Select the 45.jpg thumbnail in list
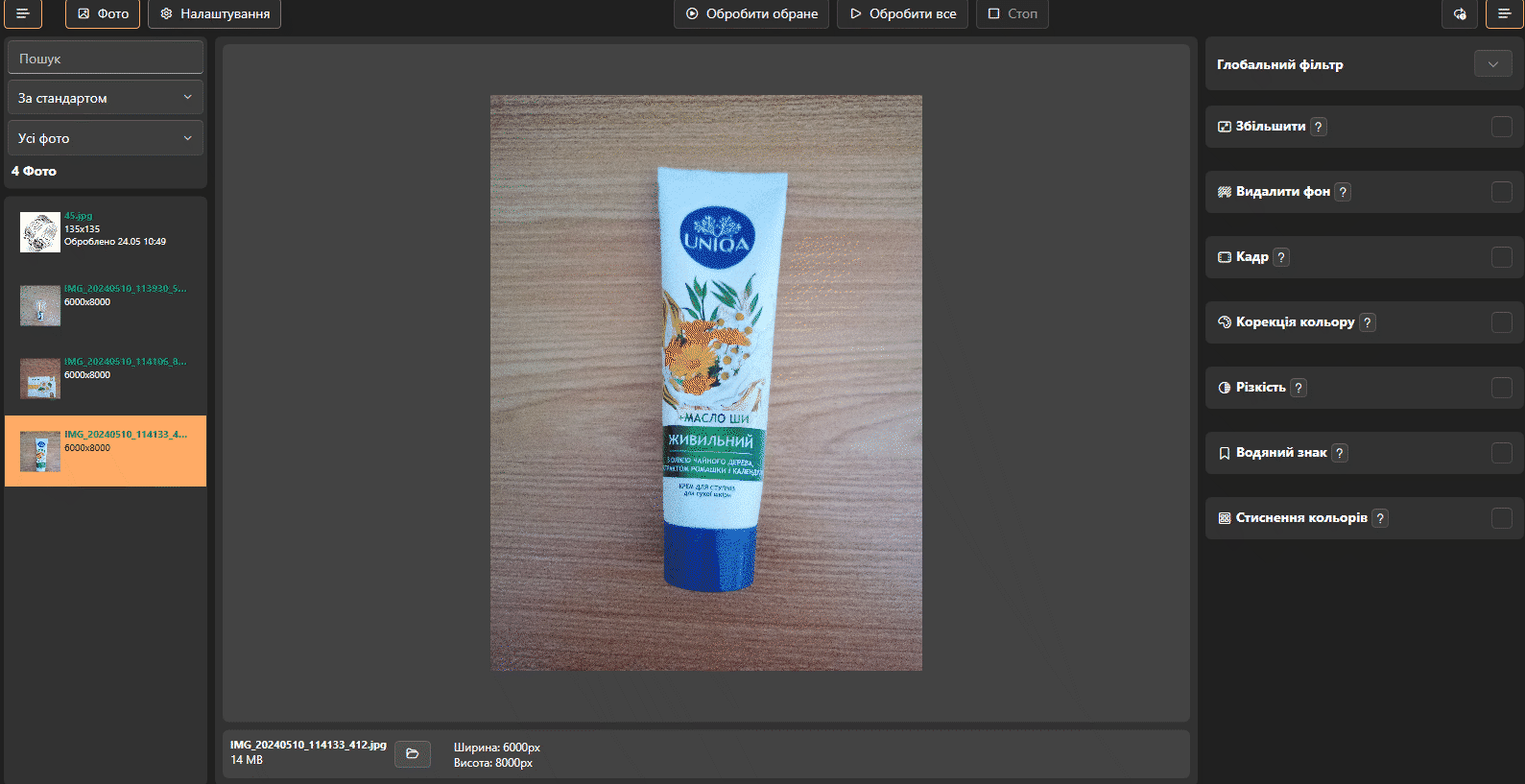Screen dimensions: 1525x784 coord(40,232)
